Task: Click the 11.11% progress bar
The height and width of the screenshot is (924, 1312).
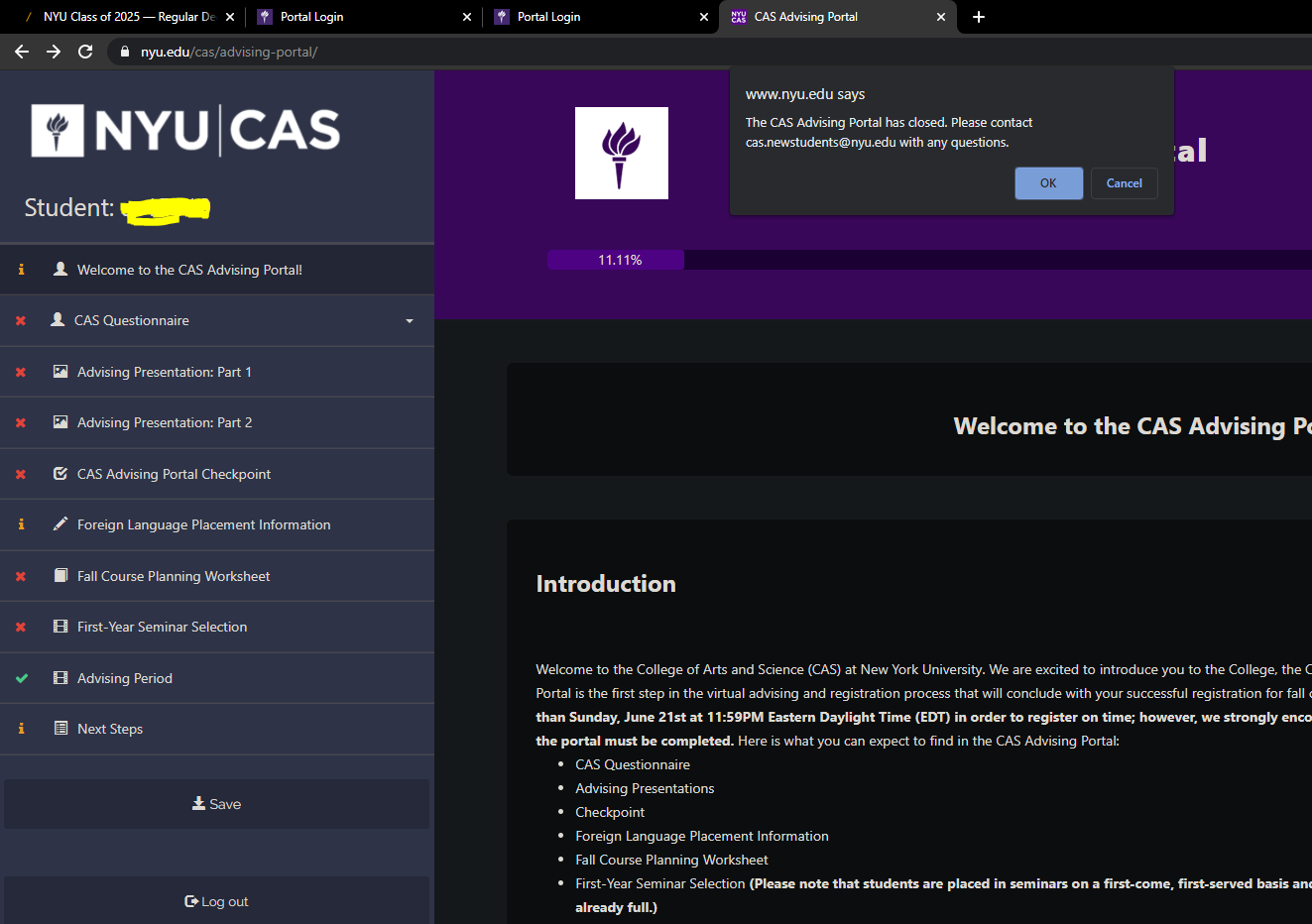Action: pyautogui.click(x=616, y=260)
